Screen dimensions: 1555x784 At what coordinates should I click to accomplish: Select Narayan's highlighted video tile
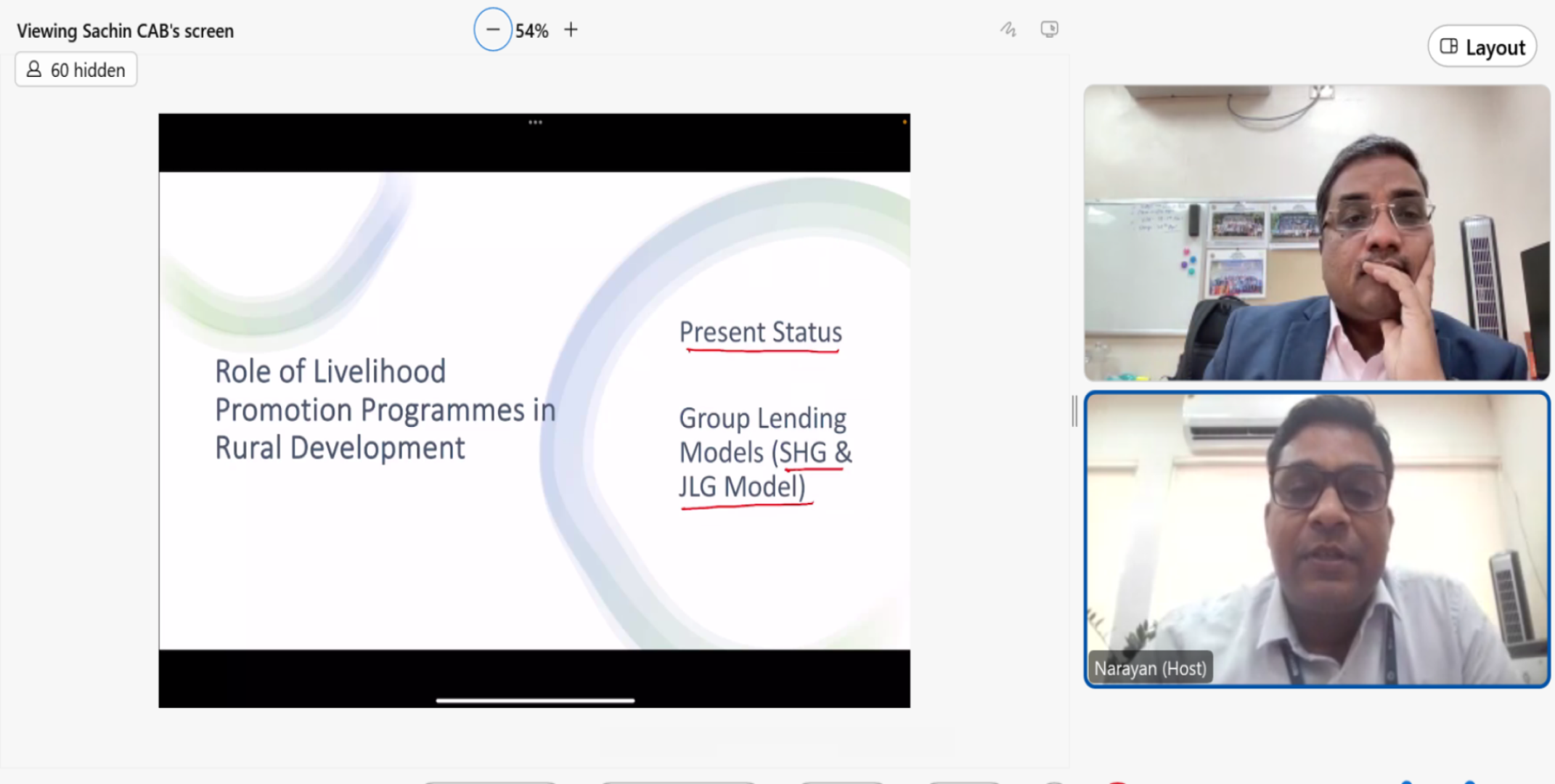(1316, 539)
